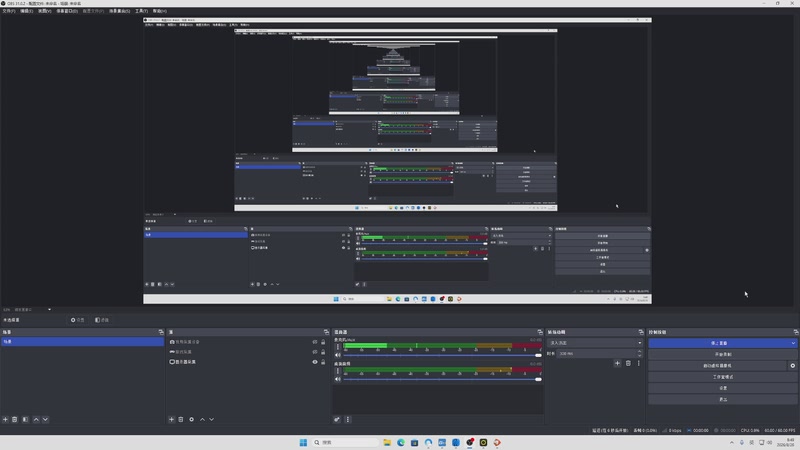Move the selected scene down
The width and height of the screenshot is (800, 450).
point(45,419)
